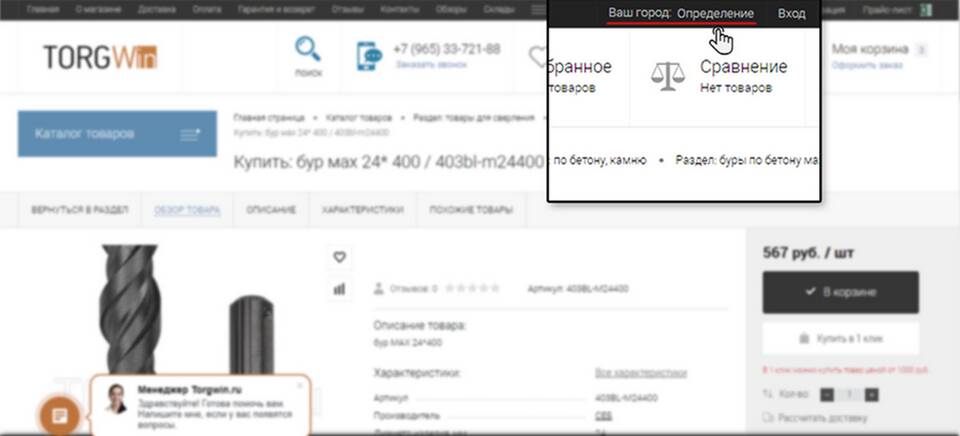This screenshot has width=960, height=436.
Task: Click the magnifier search icon
Action: pyautogui.click(x=308, y=49)
